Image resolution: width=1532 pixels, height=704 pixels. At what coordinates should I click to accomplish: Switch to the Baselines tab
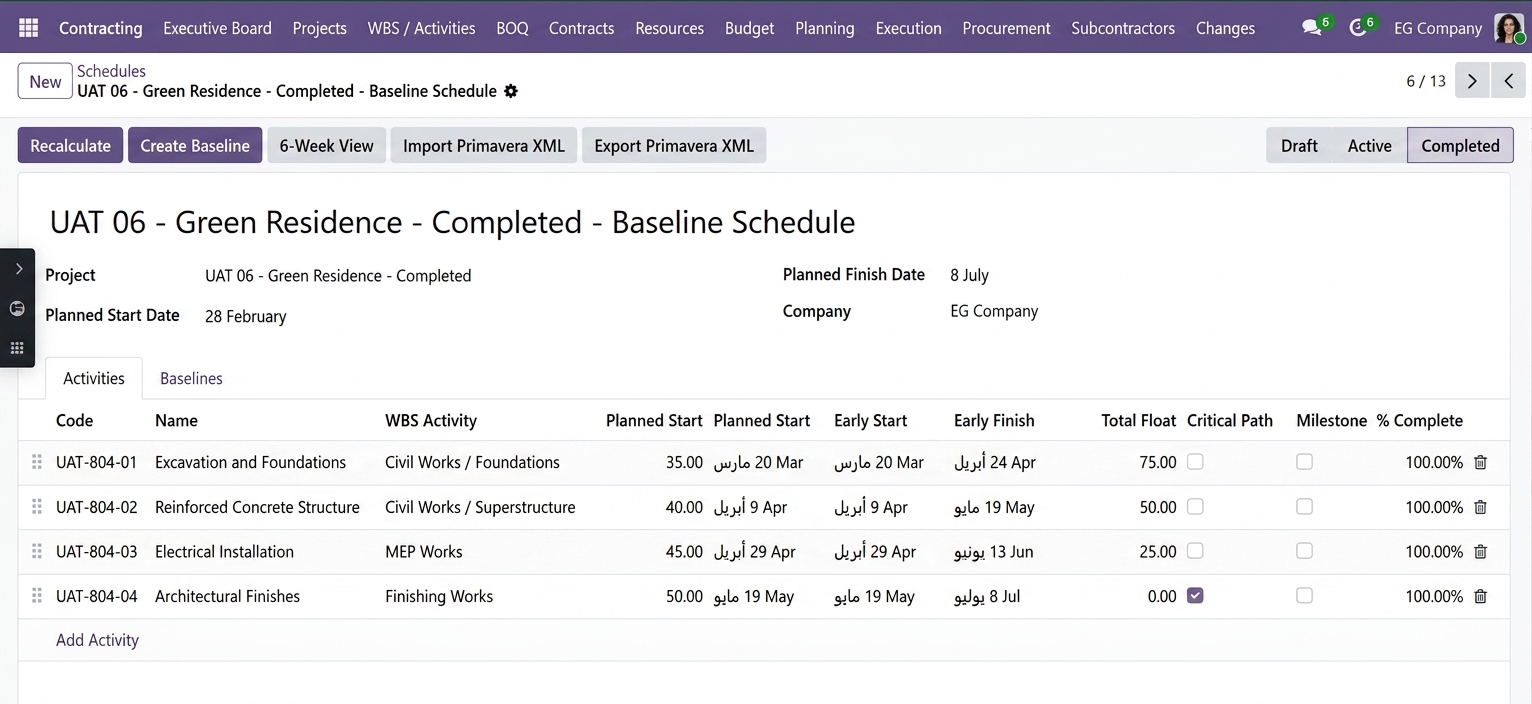pyautogui.click(x=191, y=378)
